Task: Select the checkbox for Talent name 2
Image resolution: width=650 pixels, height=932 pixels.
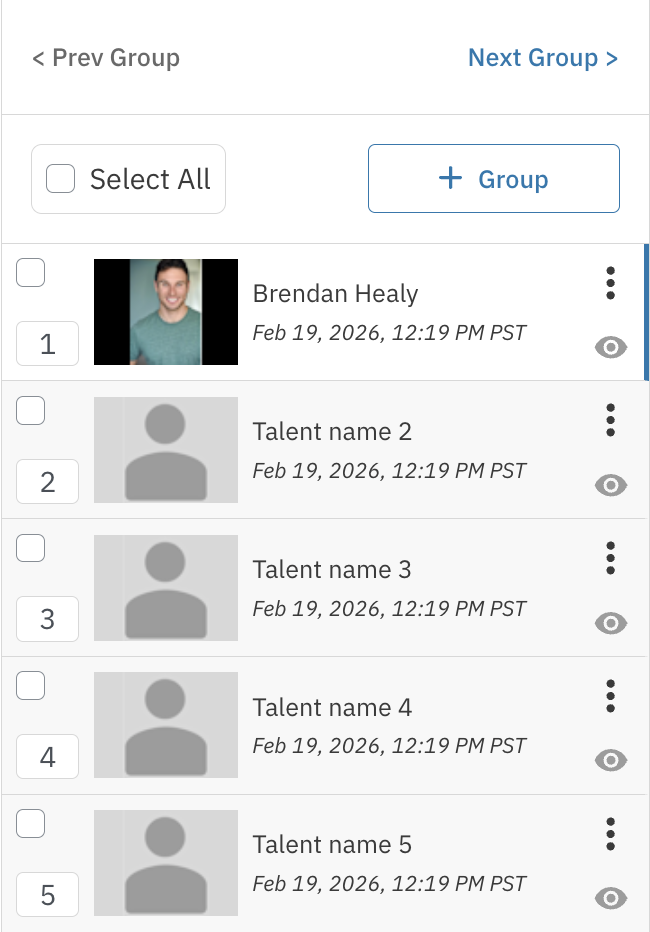Action: 31,410
